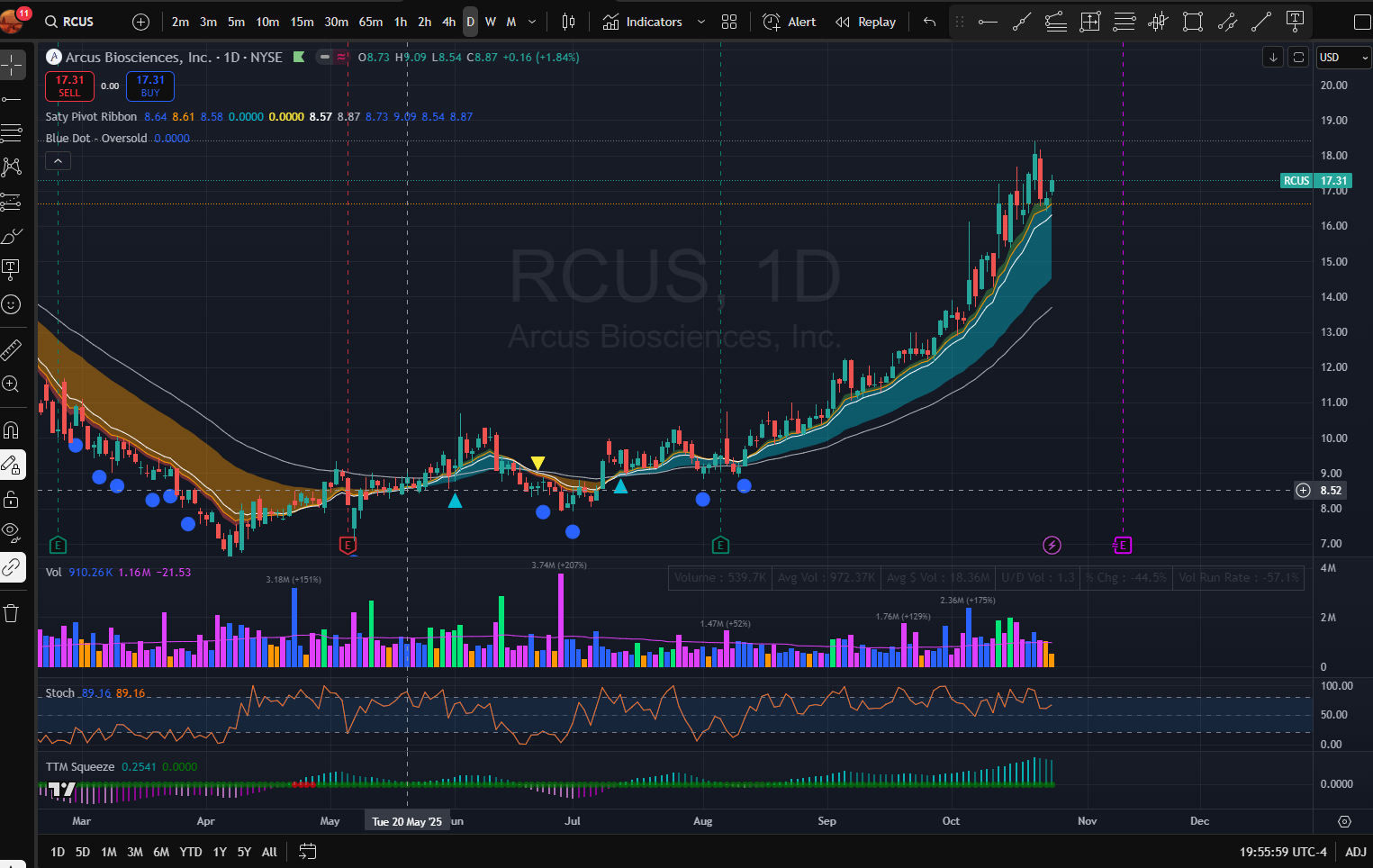Select the 1D date range

[58, 852]
